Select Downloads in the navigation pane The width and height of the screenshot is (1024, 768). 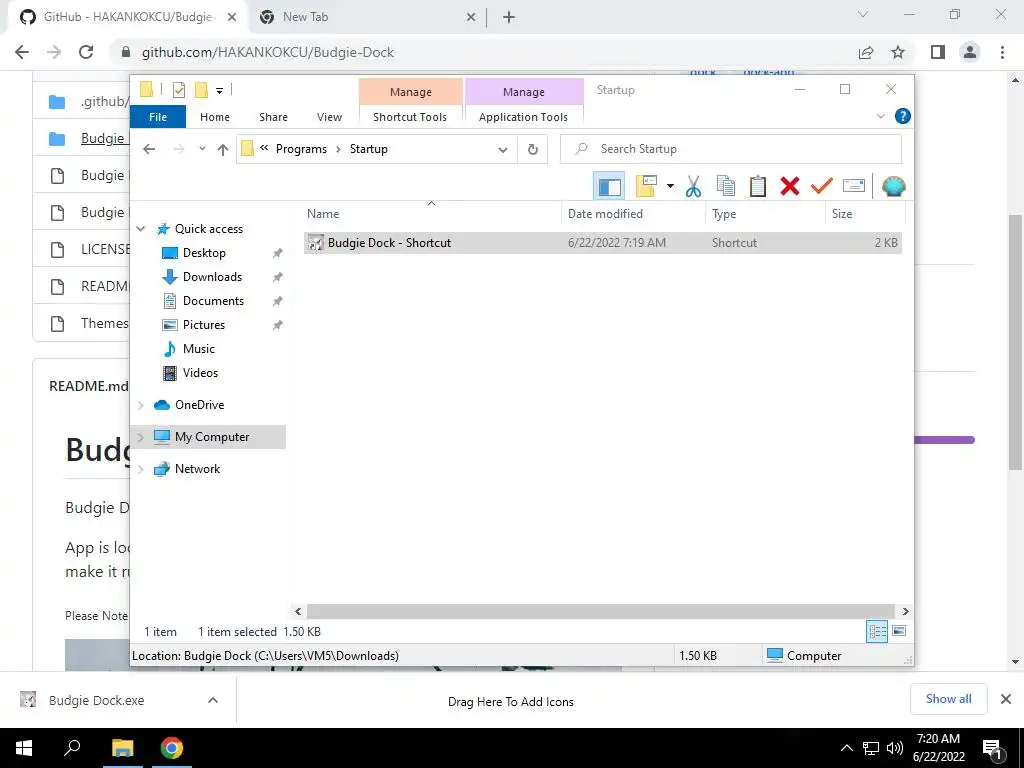(x=212, y=277)
